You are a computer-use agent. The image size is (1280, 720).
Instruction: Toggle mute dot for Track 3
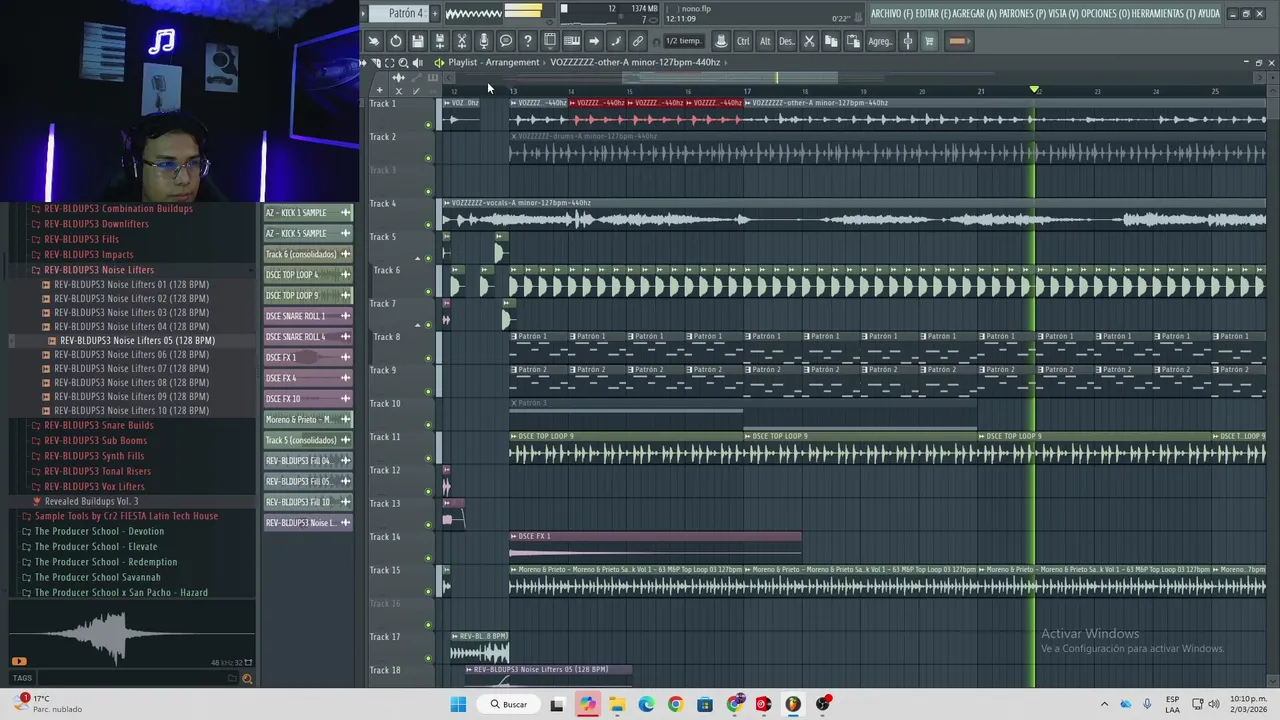(429, 191)
